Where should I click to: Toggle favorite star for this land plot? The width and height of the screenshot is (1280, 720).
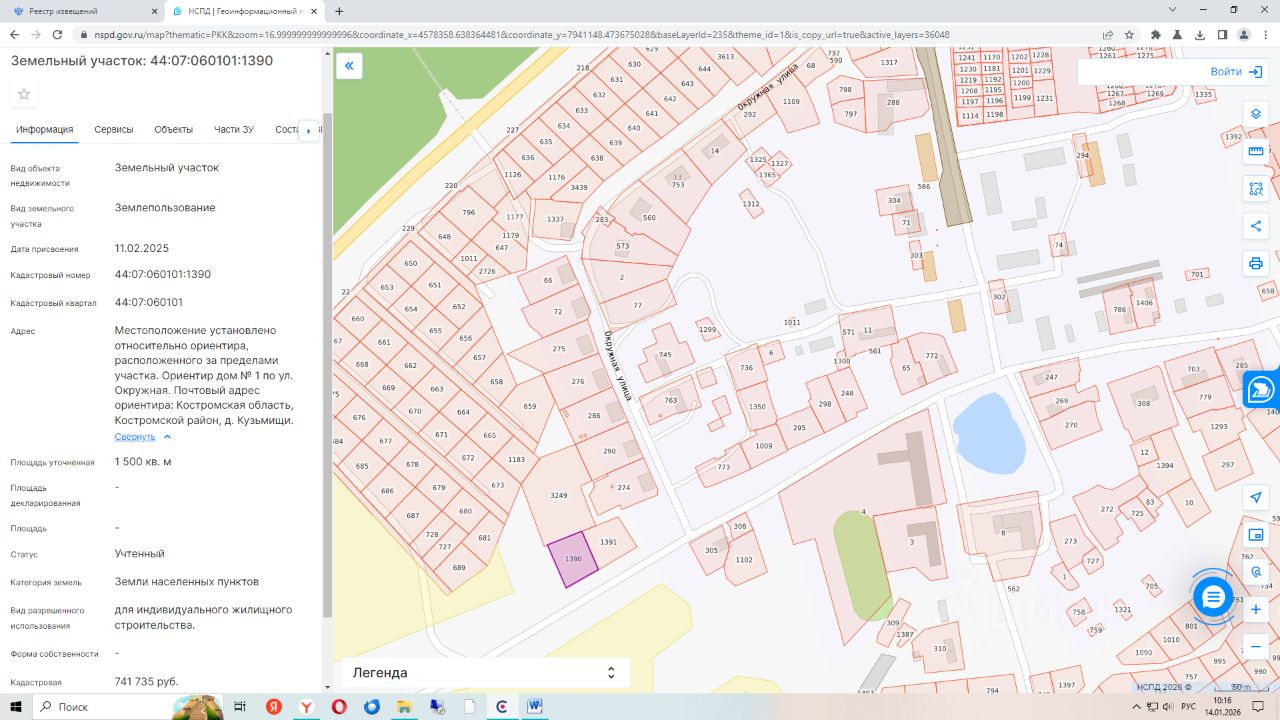[24, 94]
